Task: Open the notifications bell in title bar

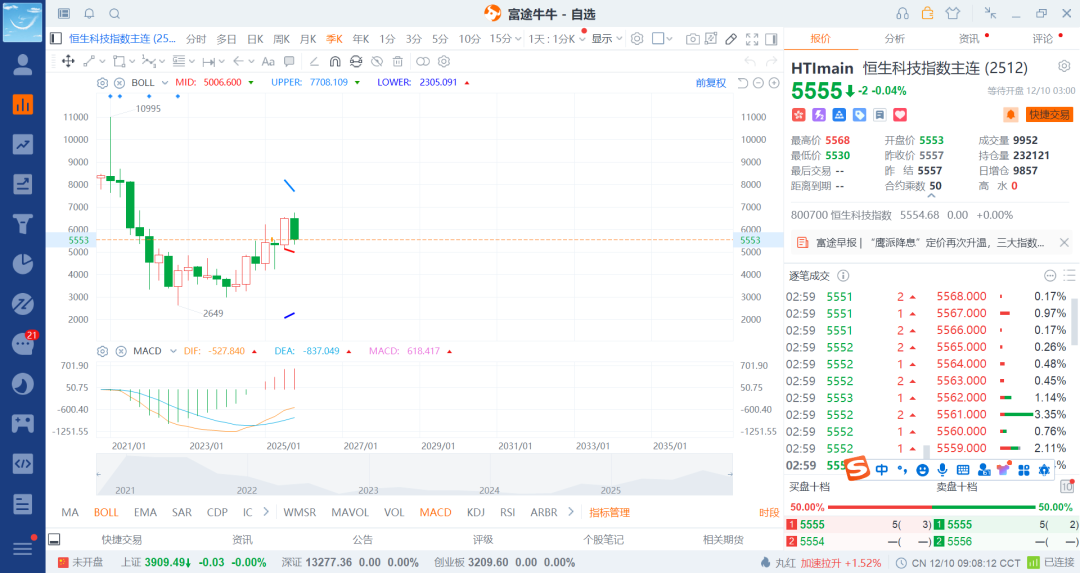Action: click(90, 14)
